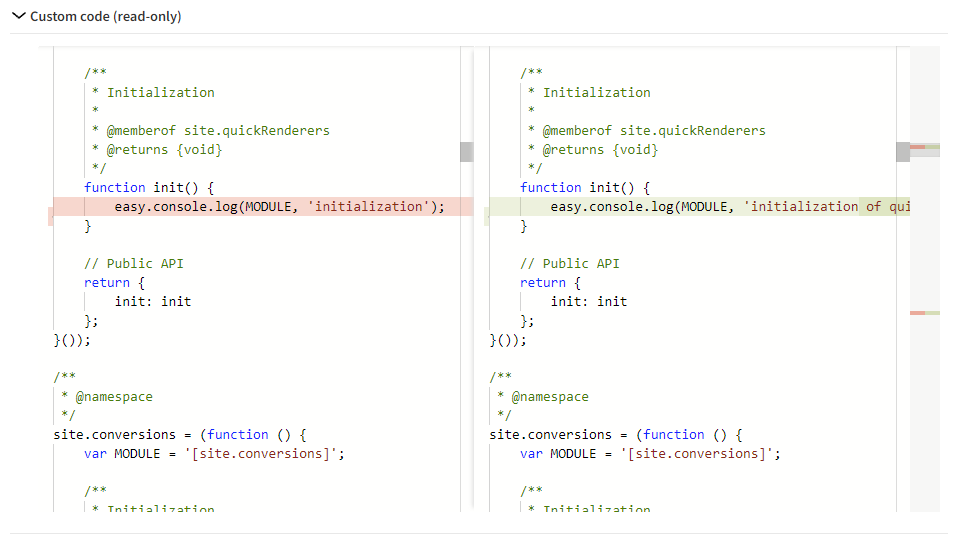Image resolution: width=958 pixels, height=544 pixels.
Task: Place cursor on 'function init()' in right pane
Action: [x=585, y=188]
